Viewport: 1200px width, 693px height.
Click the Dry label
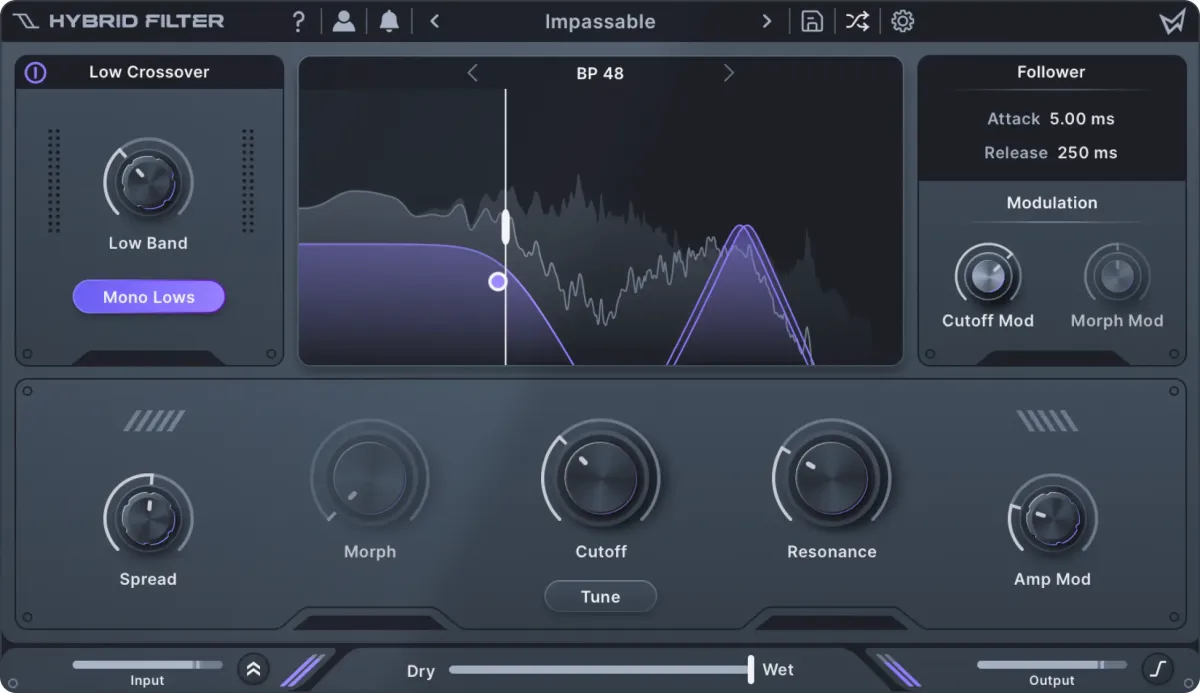pyautogui.click(x=421, y=671)
